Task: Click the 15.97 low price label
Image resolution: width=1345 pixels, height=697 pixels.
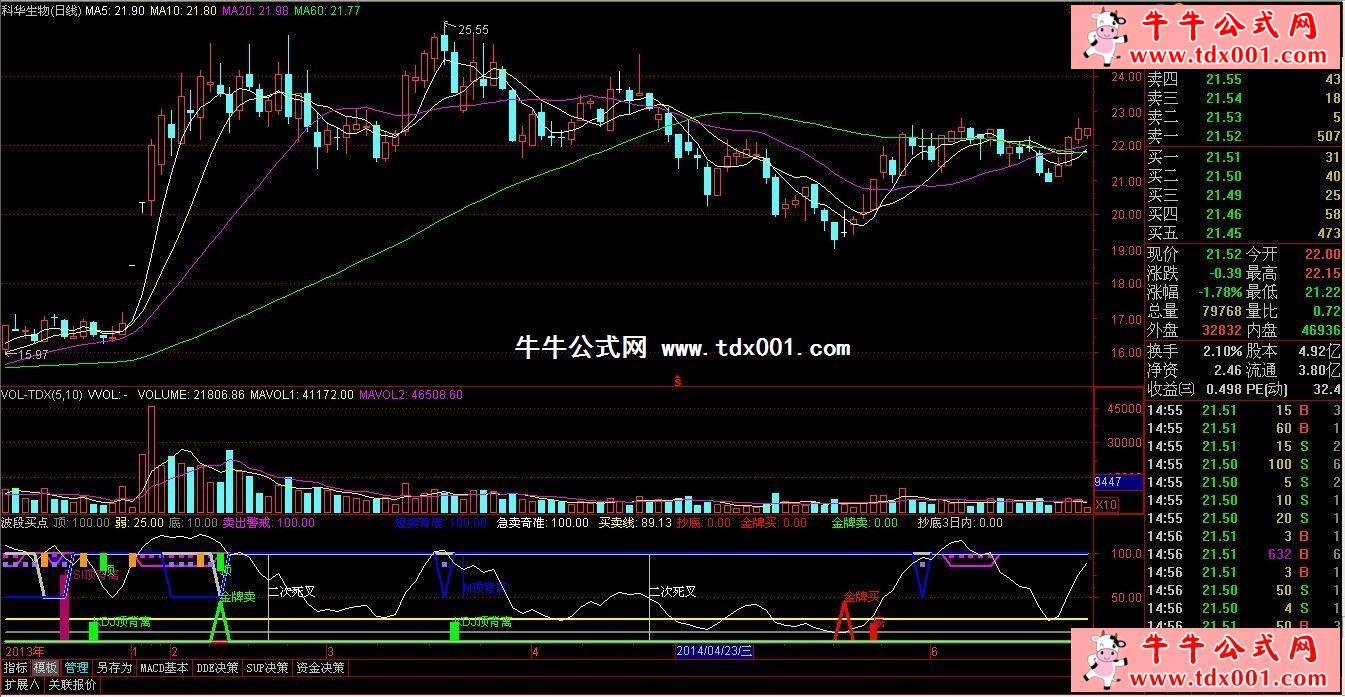Action: (31, 354)
